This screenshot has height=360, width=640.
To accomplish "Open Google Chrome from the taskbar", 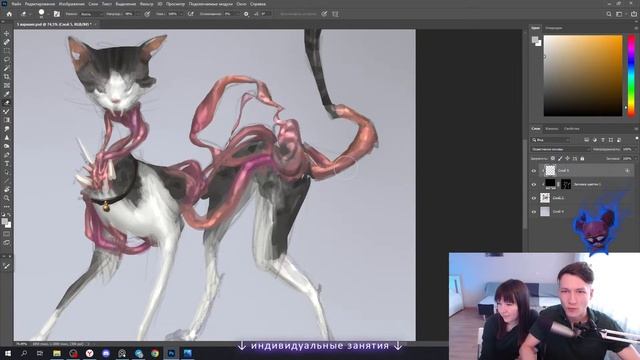I will (155, 353).
